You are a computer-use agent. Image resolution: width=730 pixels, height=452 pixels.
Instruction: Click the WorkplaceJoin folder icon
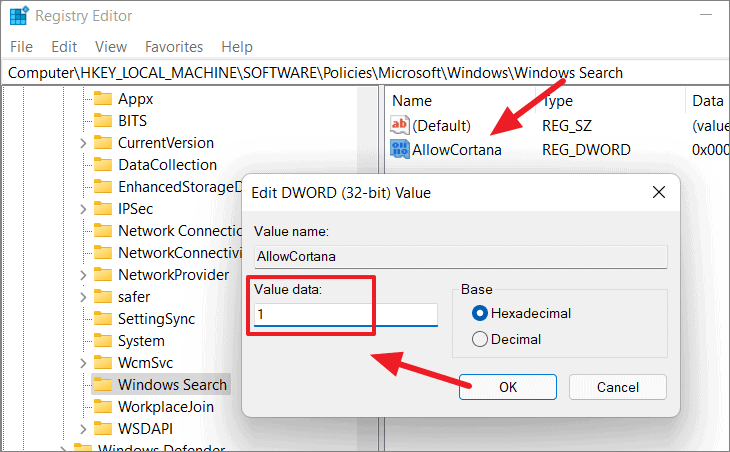[x=103, y=406]
